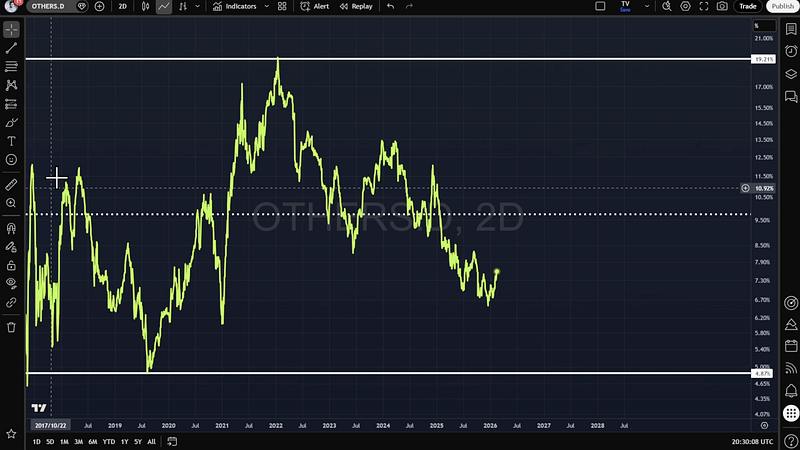Toggle the link drawings chain icon
Image resolution: width=800 pixels, height=450 pixels.
[11, 303]
